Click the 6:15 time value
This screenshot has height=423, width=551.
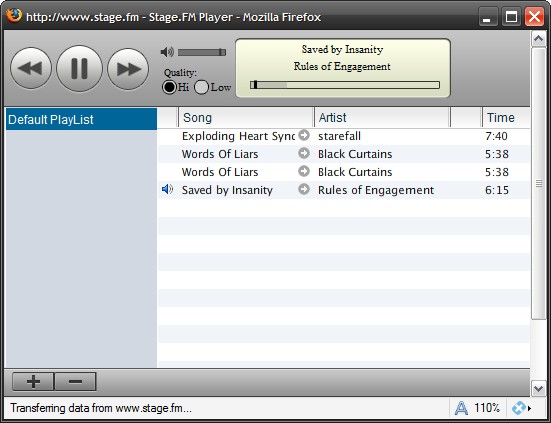tap(497, 190)
